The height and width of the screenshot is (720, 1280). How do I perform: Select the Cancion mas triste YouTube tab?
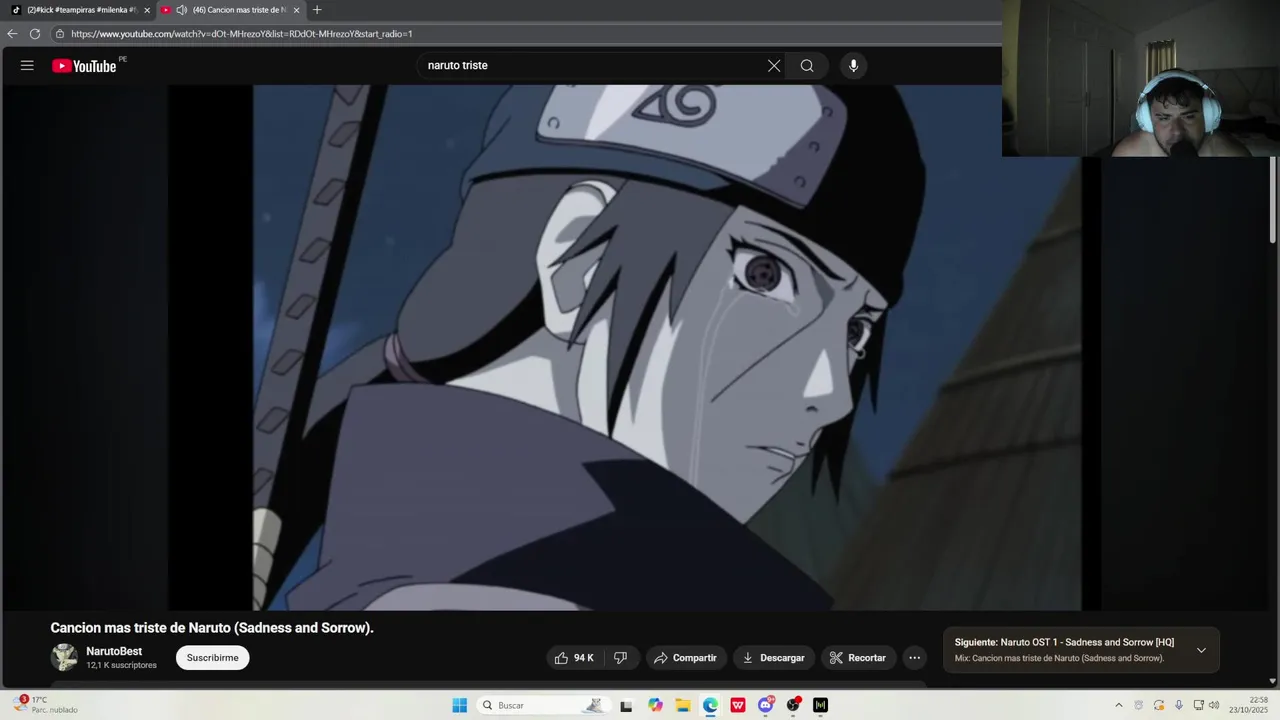pyautogui.click(x=232, y=10)
